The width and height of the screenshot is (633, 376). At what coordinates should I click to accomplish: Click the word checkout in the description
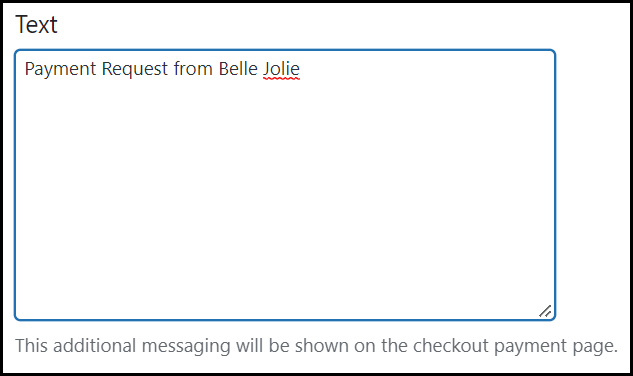[451, 346]
